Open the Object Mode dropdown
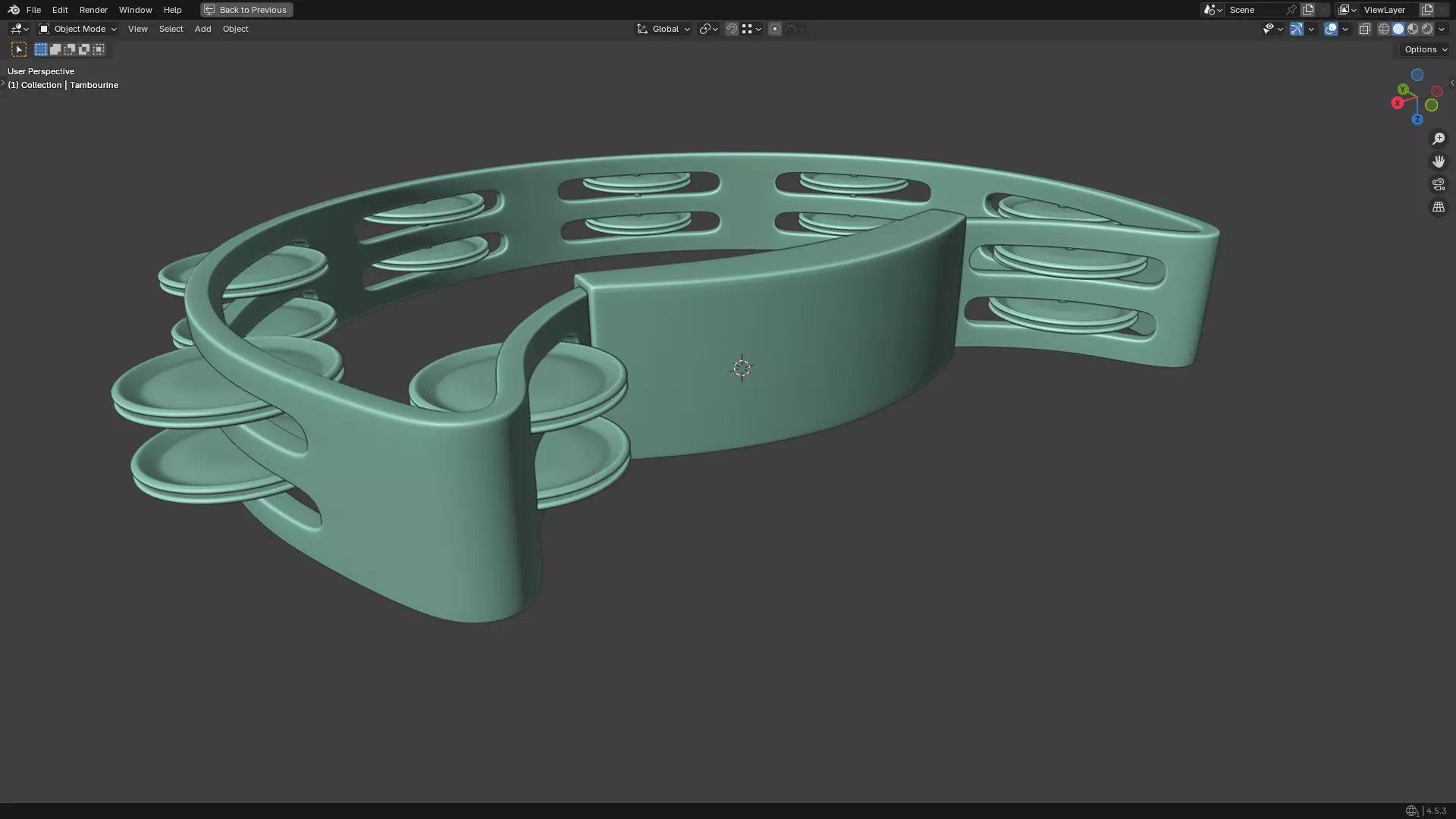 coord(78,29)
